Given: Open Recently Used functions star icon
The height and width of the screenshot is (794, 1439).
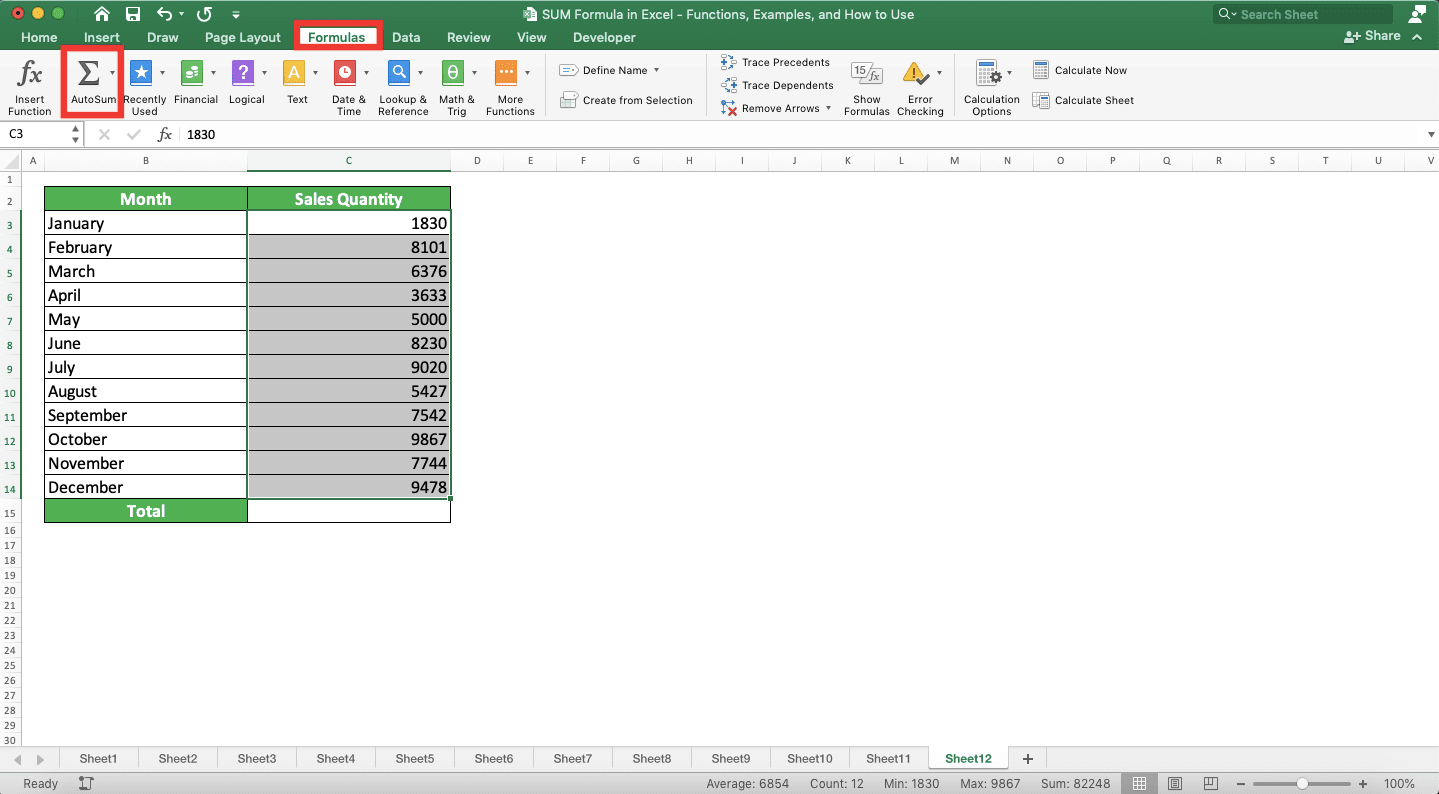Looking at the screenshot, I should tap(142, 73).
